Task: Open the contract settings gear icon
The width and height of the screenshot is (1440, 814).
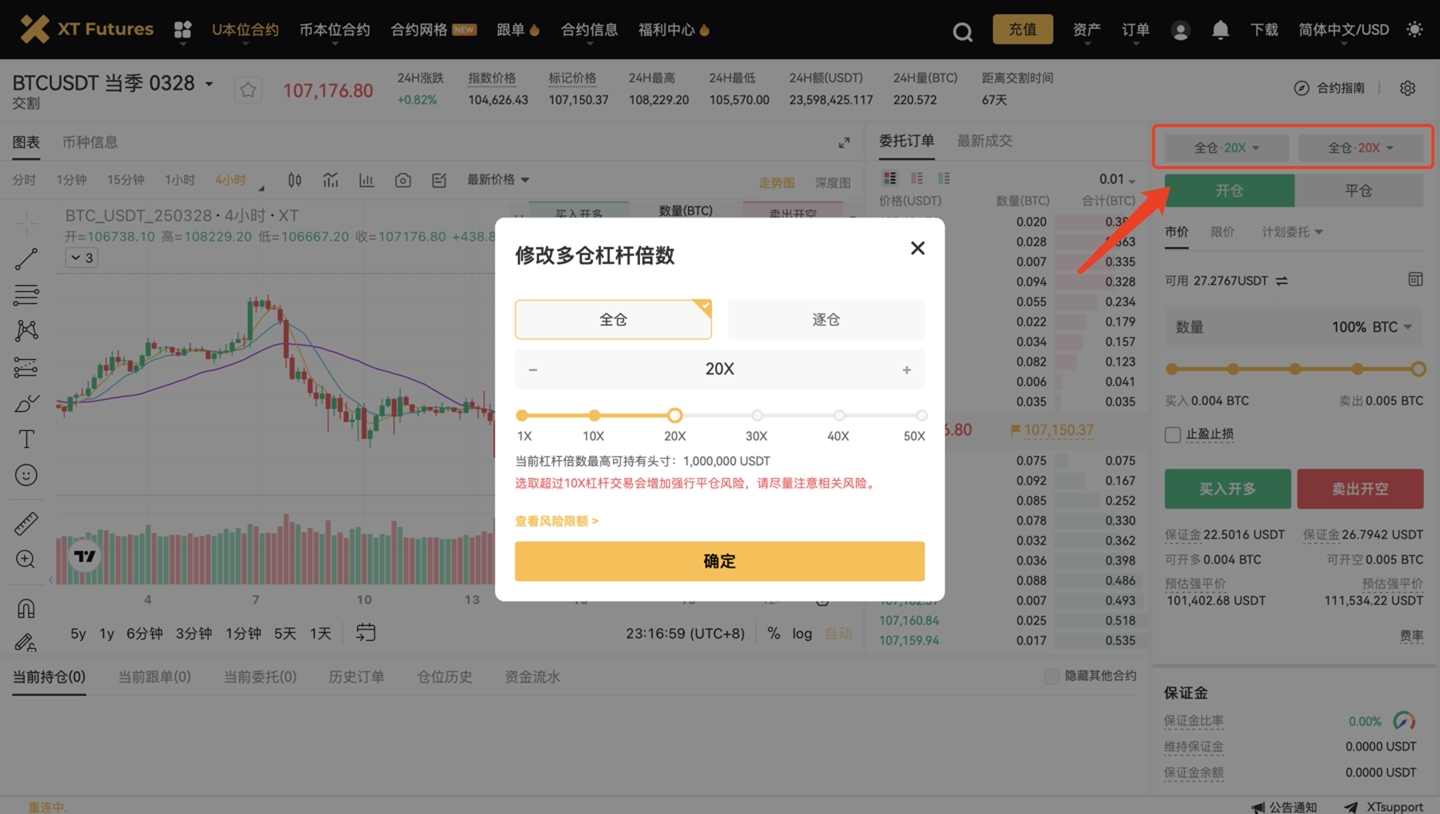Action: tap(1407, 88)
